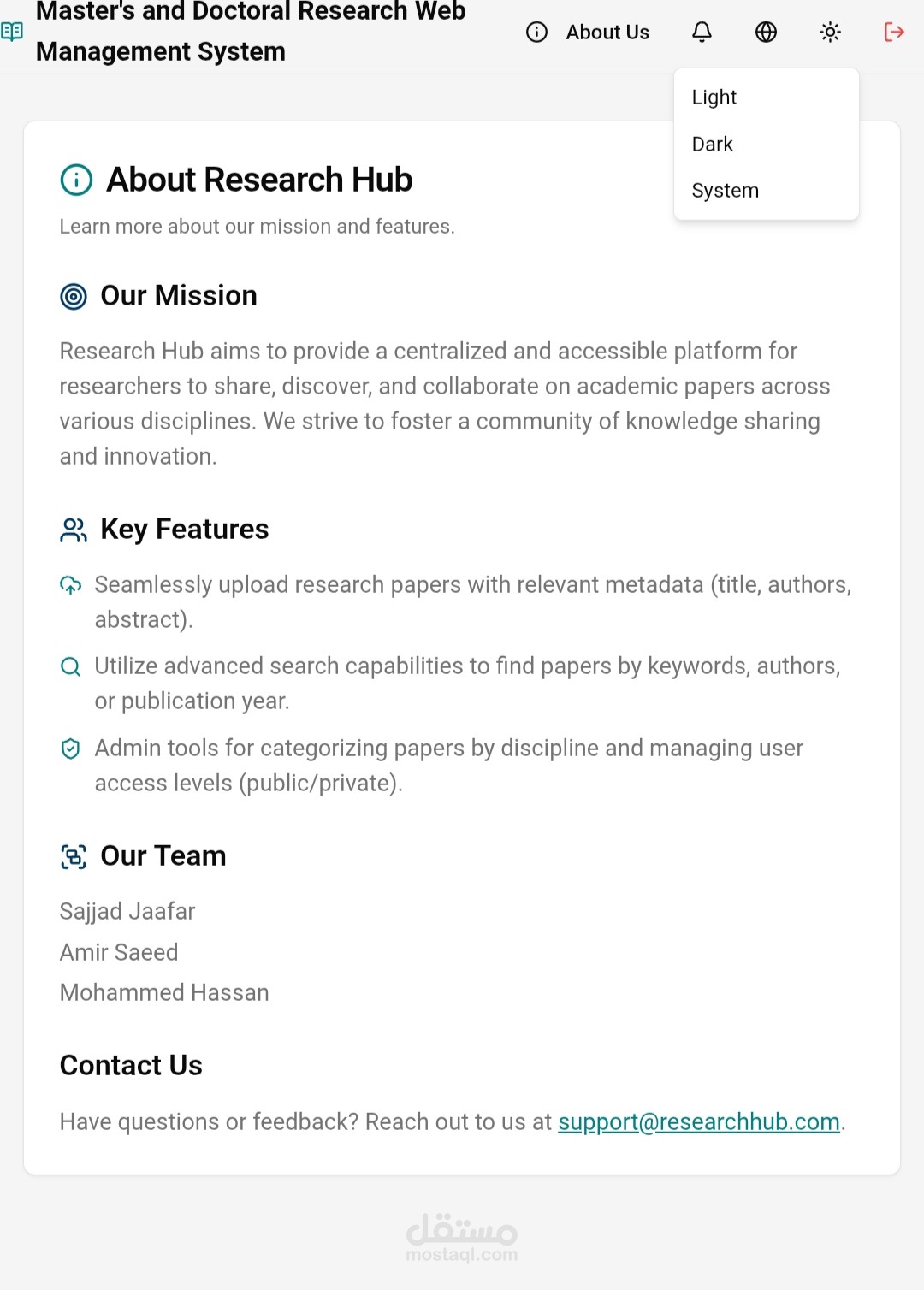924x1290 pixels.
Task: Click the Our Mission target icon
Action: click(74, 296)
